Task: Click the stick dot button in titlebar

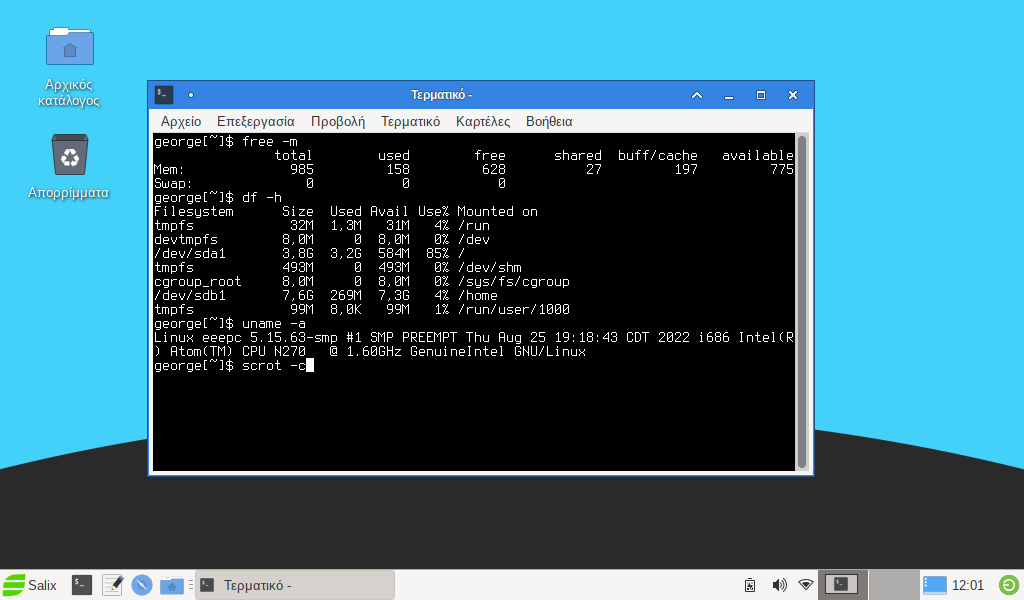Action: click(191, 95)
